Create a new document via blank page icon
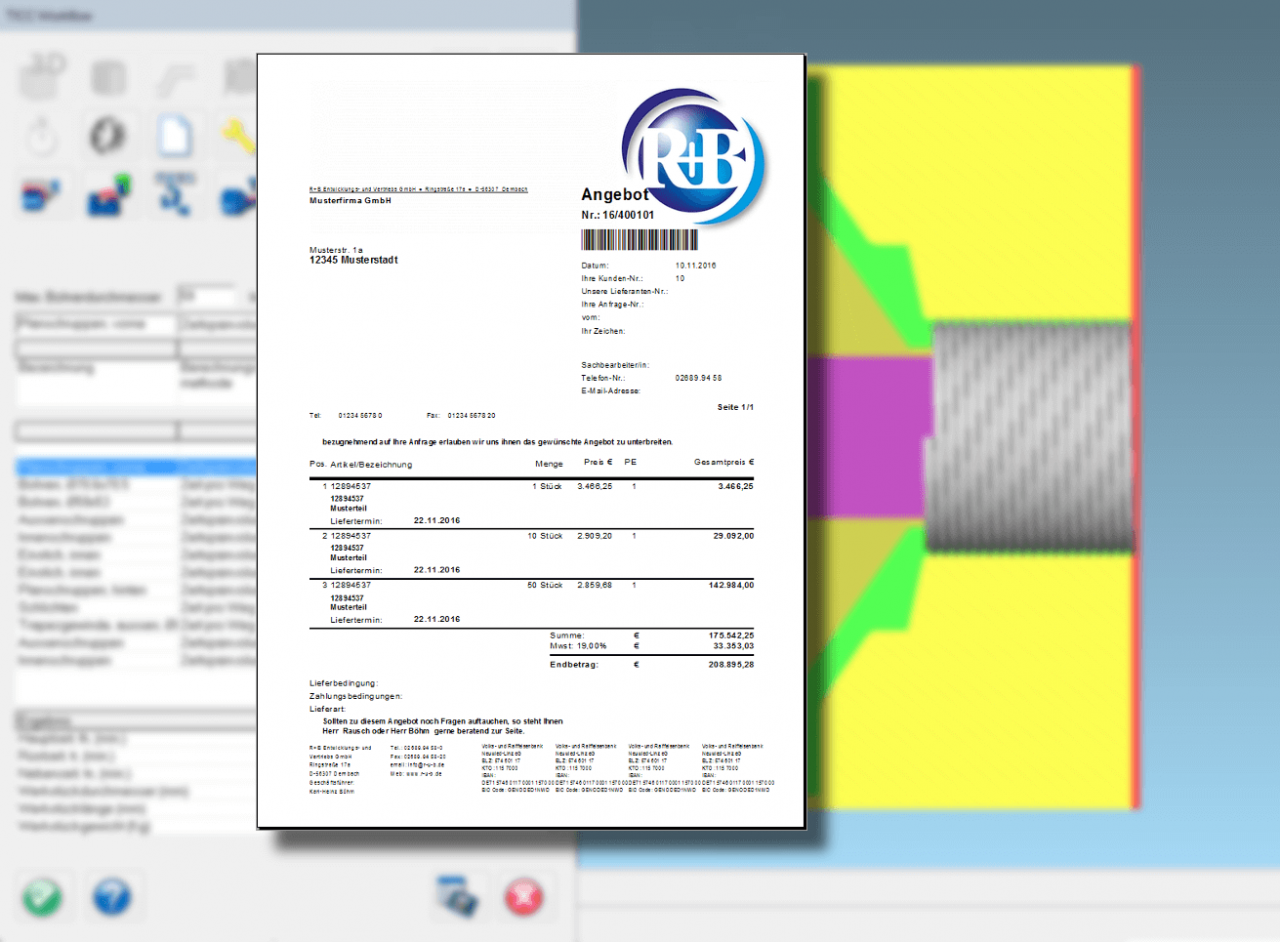The width and height of the screenshot is (1280, 942). coord(176,136)
